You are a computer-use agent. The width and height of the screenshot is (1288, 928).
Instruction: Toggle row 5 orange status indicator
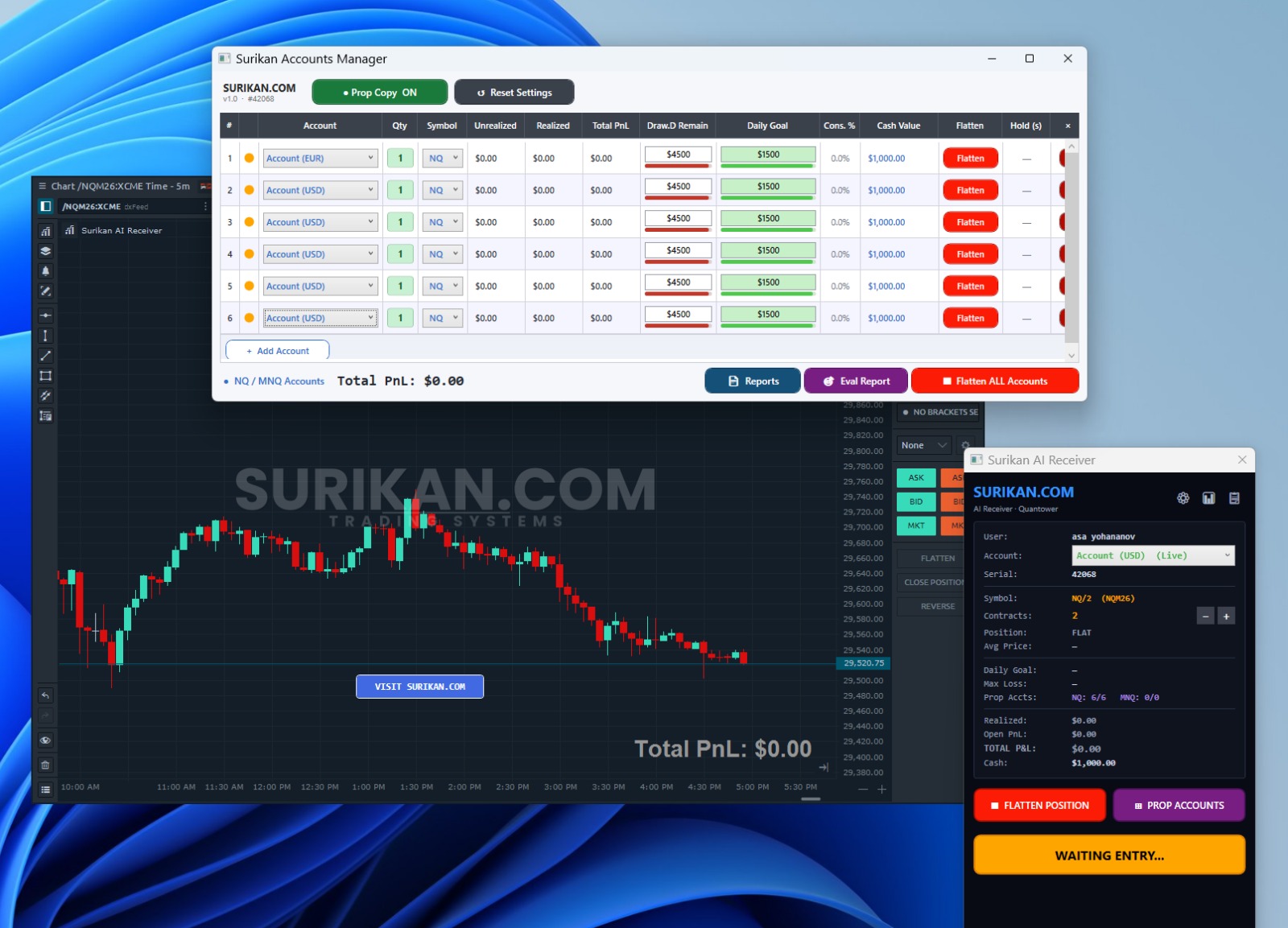coord(250,286)
